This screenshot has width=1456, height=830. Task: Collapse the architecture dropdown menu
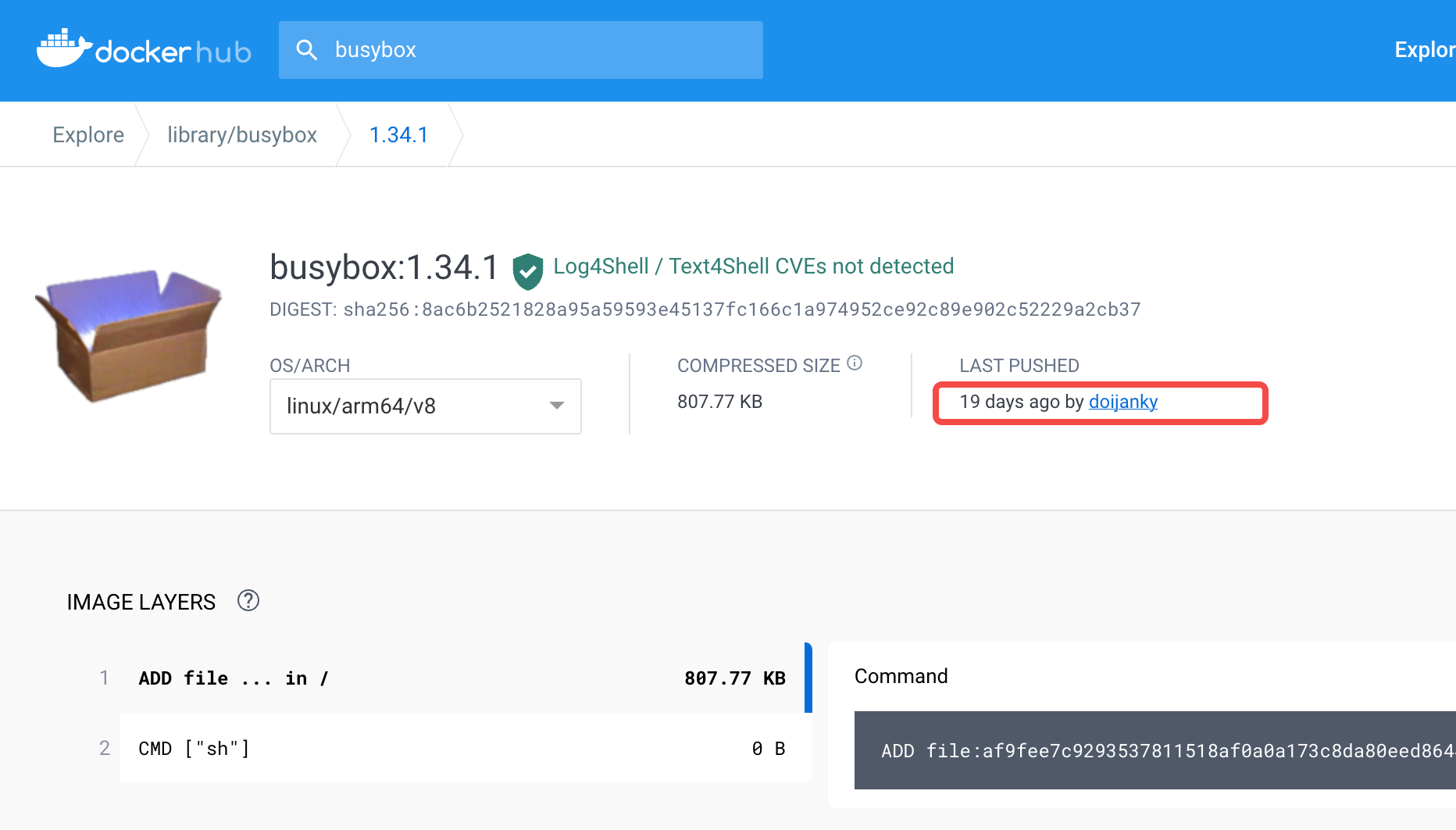(556, 406)
